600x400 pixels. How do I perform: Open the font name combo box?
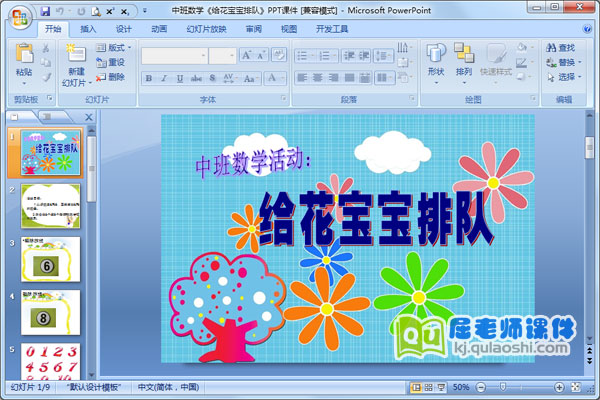174,56
